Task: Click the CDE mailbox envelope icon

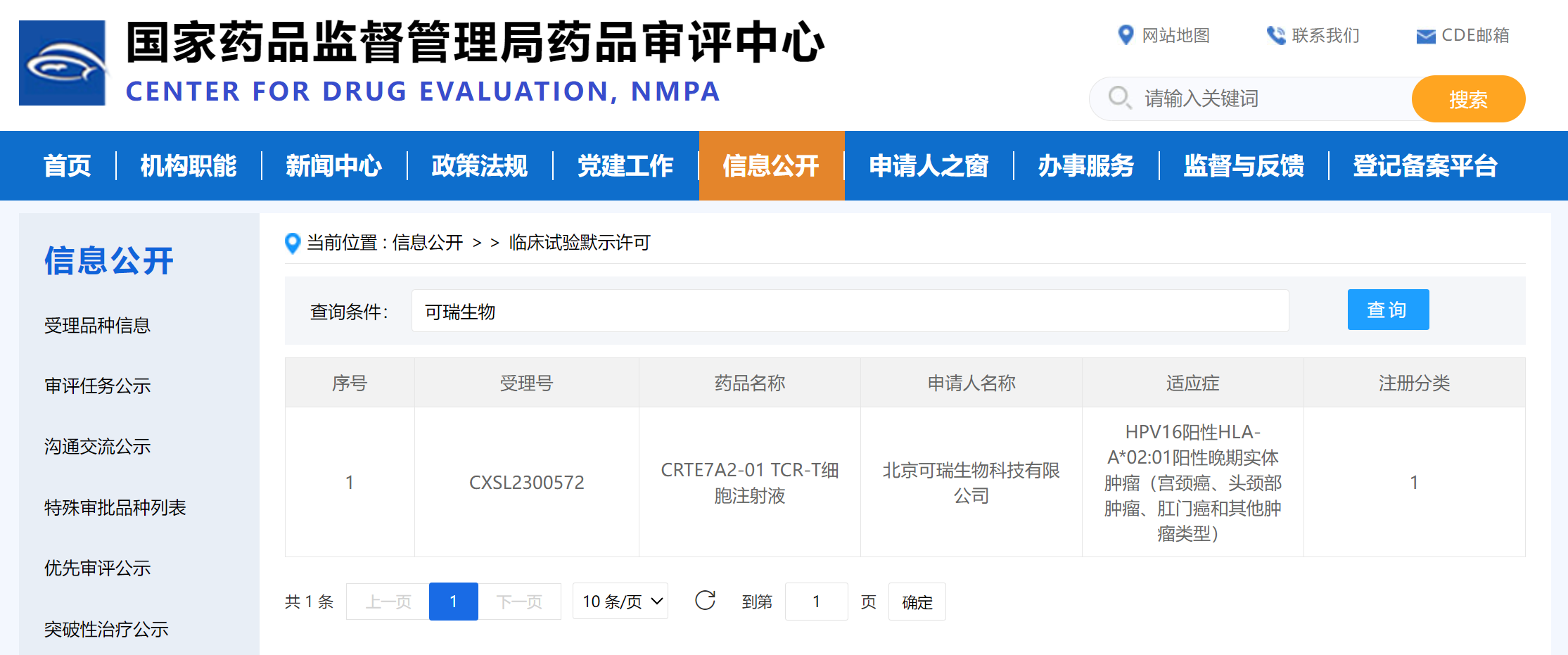Action: click(x=1425, y=36)
